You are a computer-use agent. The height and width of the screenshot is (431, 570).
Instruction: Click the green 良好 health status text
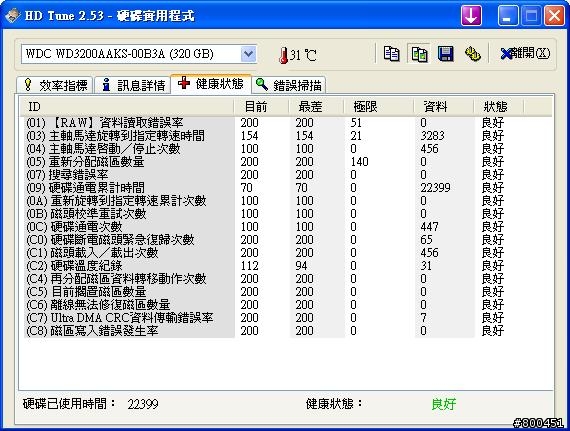pyautogui.click(x=443, y=404)
